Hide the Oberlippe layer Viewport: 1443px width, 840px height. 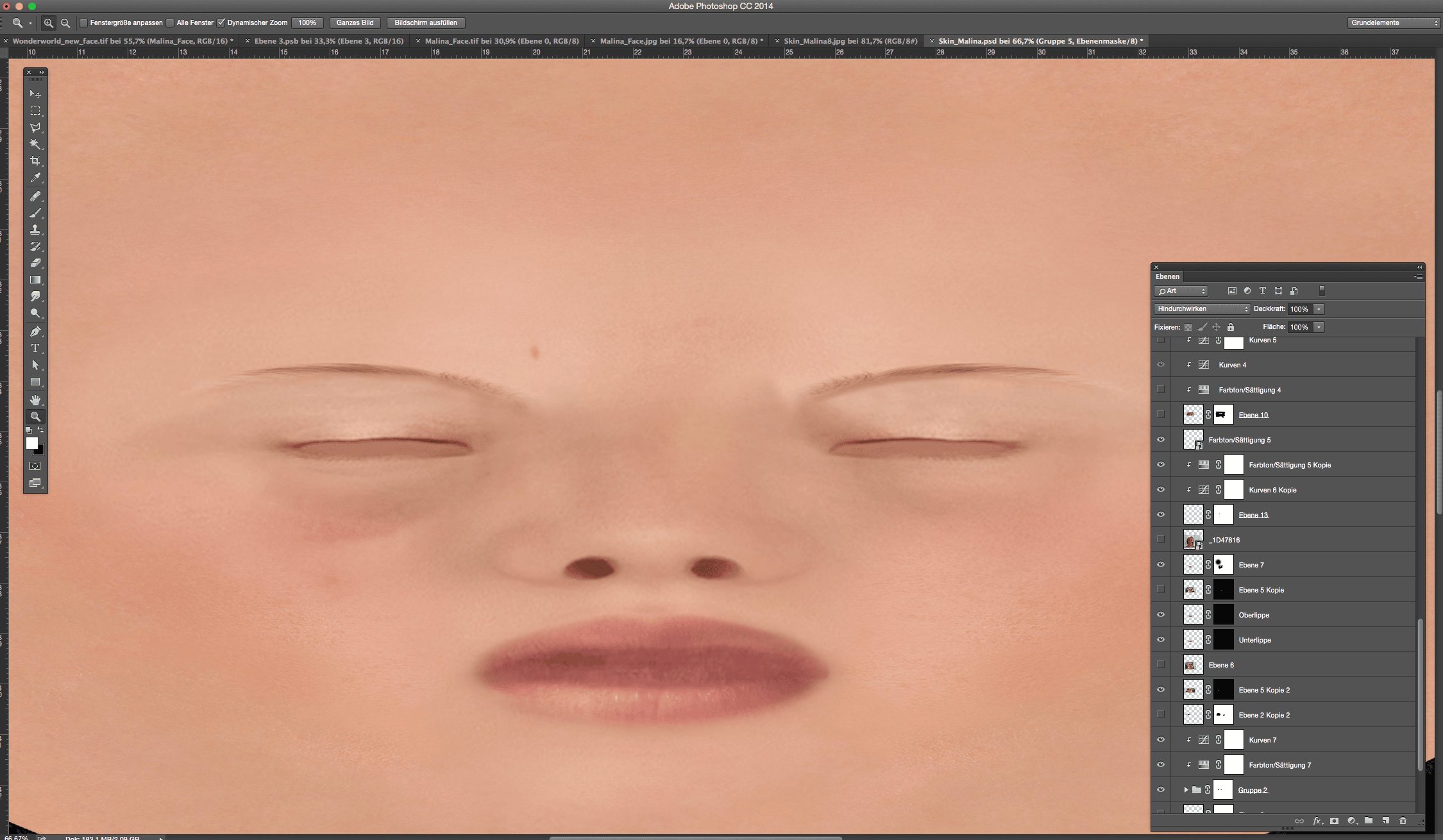pyautogui.click(x=1161, y=615)
